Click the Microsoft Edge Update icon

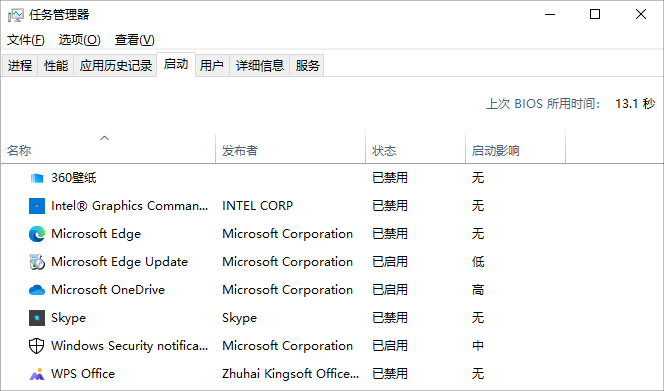click(x=37, y=262)
